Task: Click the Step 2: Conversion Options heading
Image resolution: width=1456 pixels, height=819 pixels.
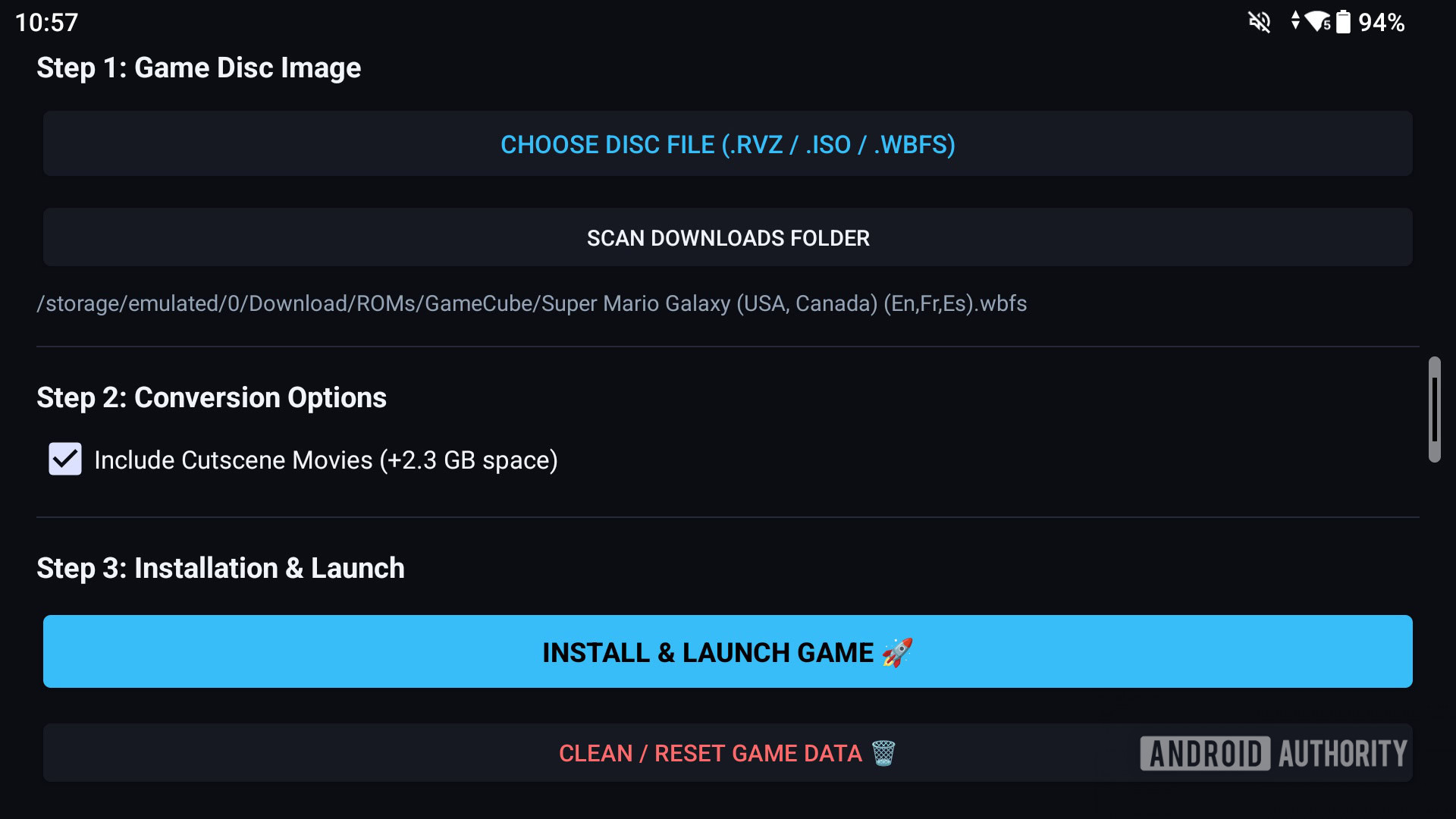Action: point(212,397)
